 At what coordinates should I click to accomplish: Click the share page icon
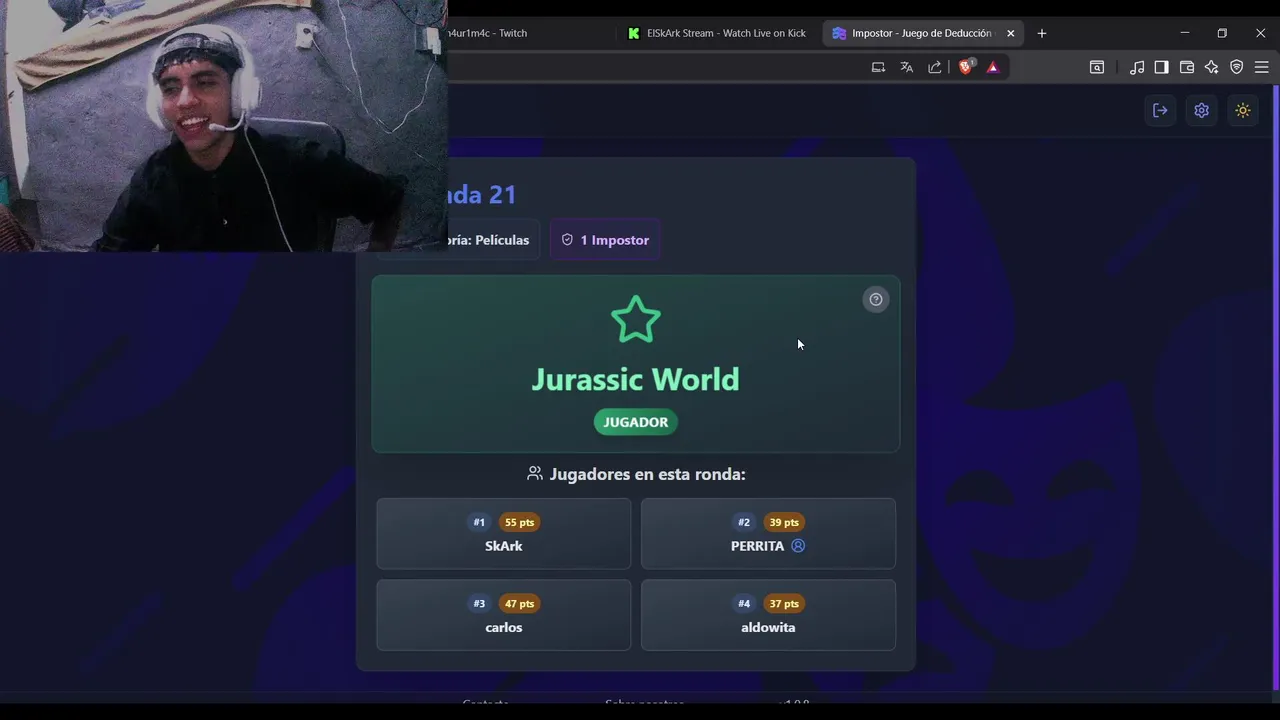(x=934, y=67)
